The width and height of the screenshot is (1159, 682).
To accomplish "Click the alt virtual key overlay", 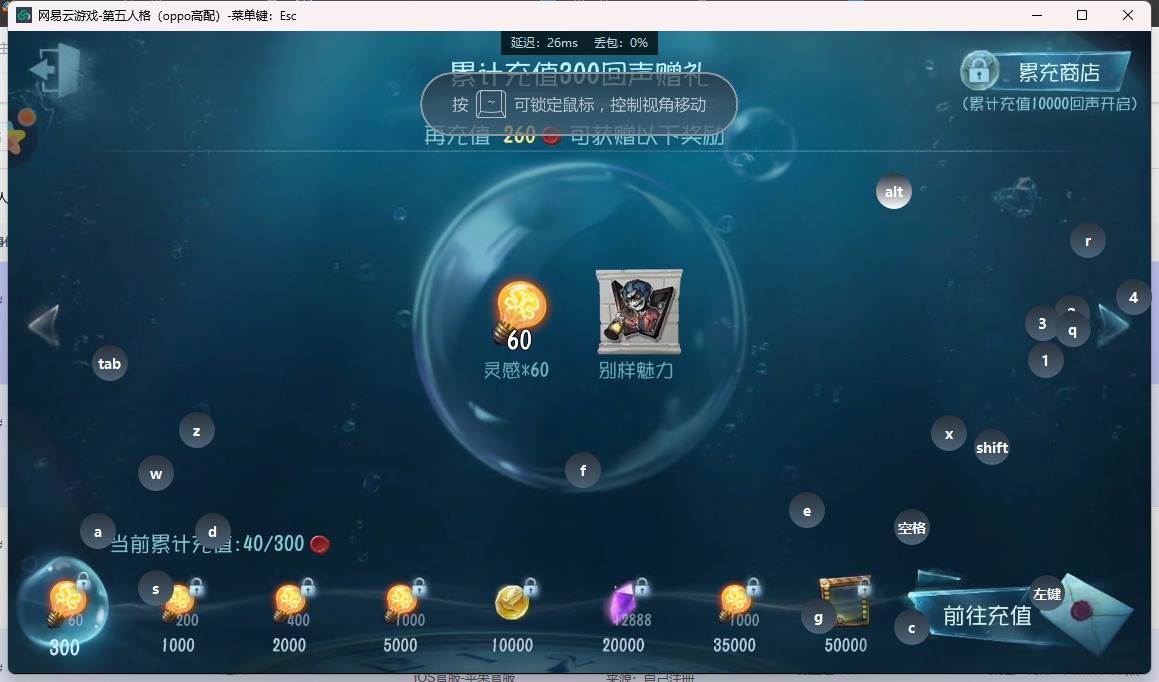I will tap(894, 191).
